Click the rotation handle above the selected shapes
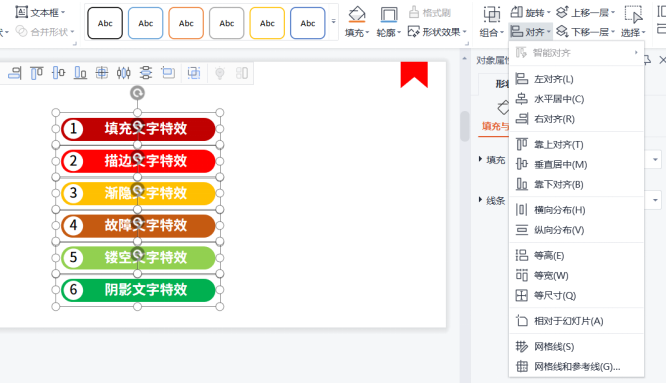This screenshot has width=667, height=384. tap(137, 93)
